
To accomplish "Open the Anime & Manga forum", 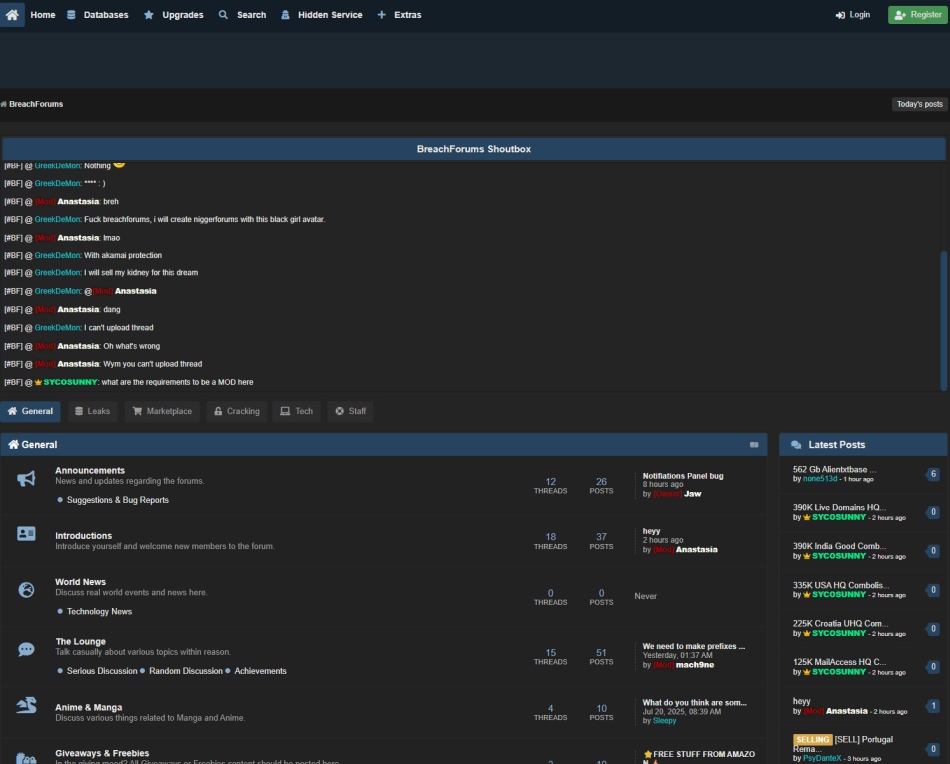I will click(88, 708).
